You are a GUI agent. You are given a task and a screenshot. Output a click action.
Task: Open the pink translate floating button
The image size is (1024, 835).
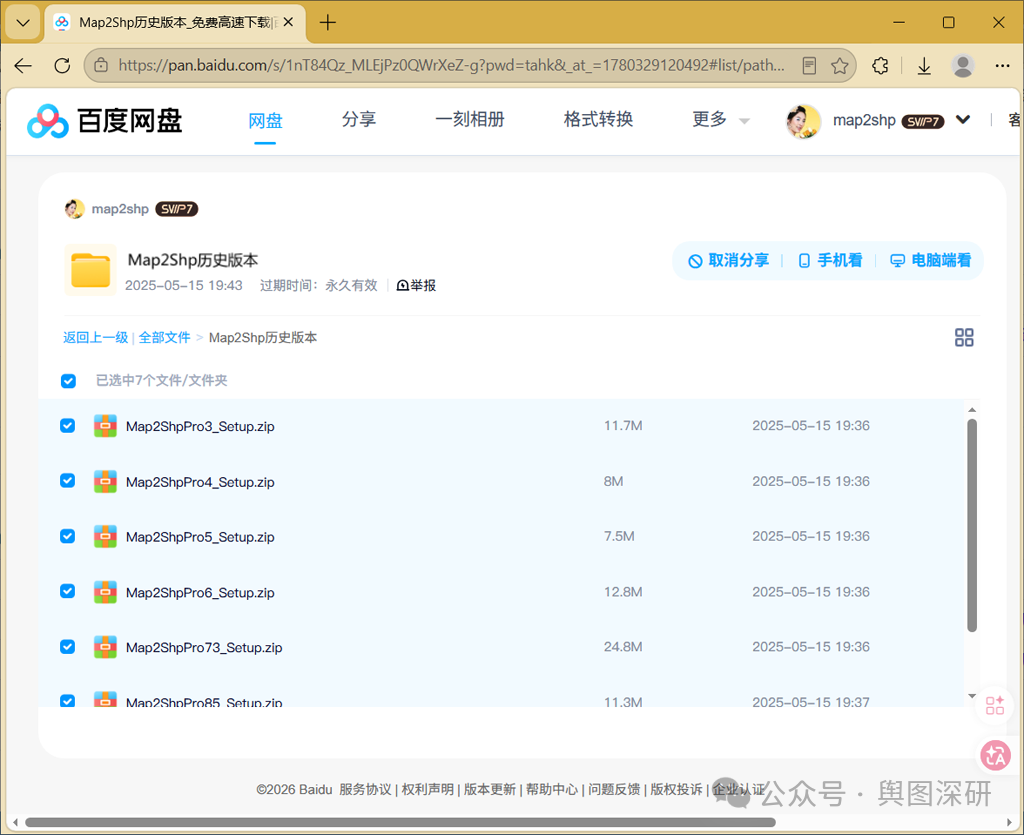click(995, 755)
